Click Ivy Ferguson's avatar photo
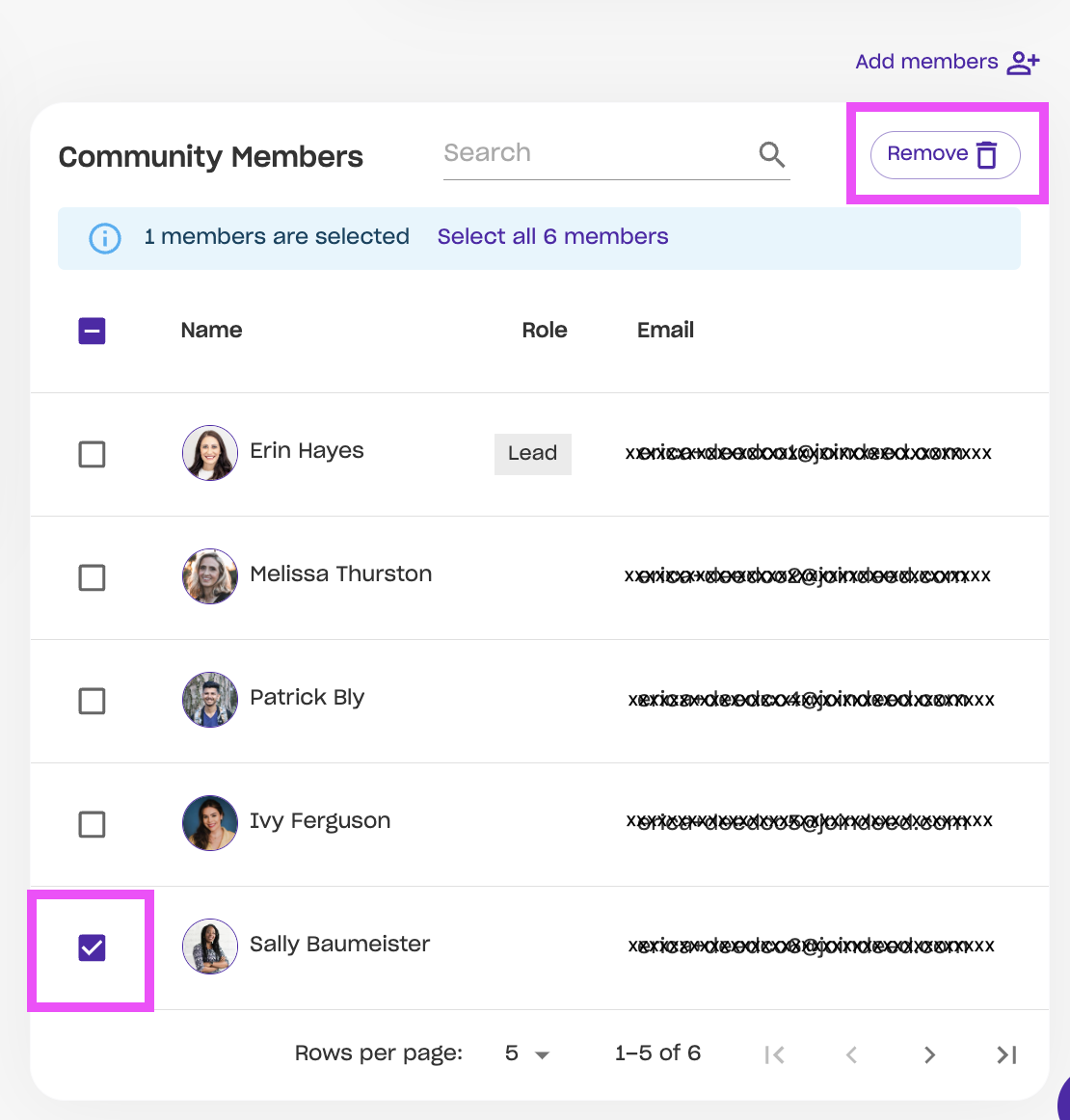The height and width of the screenshot is (1120, 1070). [x=210, y=823]
